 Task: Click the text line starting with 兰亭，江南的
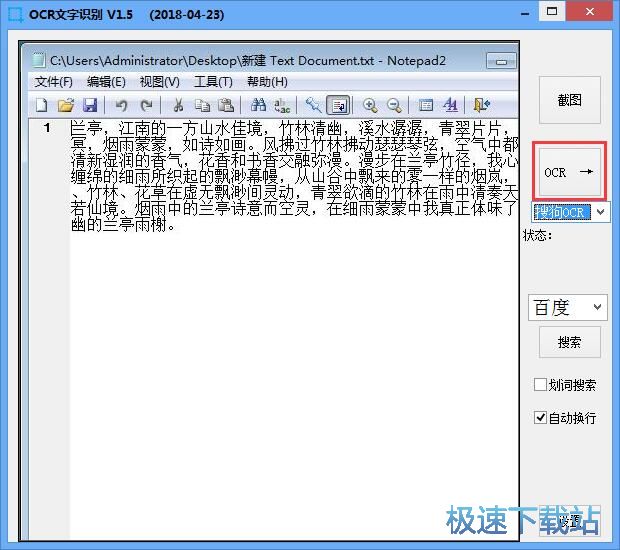[294, 129]
